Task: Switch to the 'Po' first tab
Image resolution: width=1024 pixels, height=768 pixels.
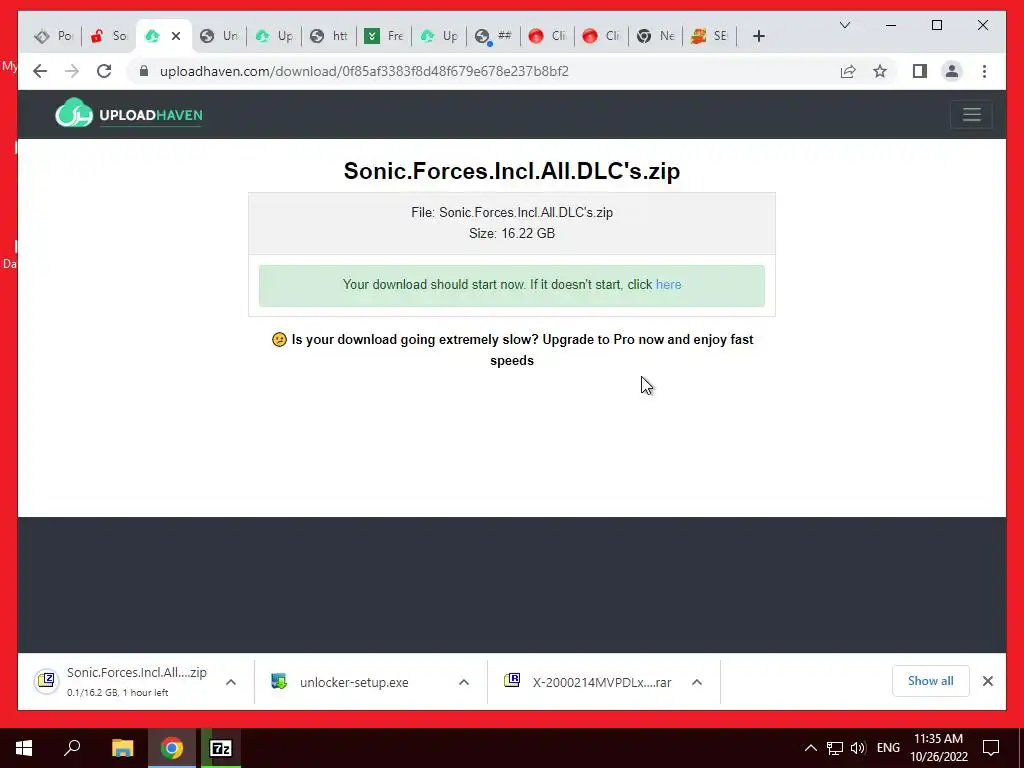Action: coord(54,36)
